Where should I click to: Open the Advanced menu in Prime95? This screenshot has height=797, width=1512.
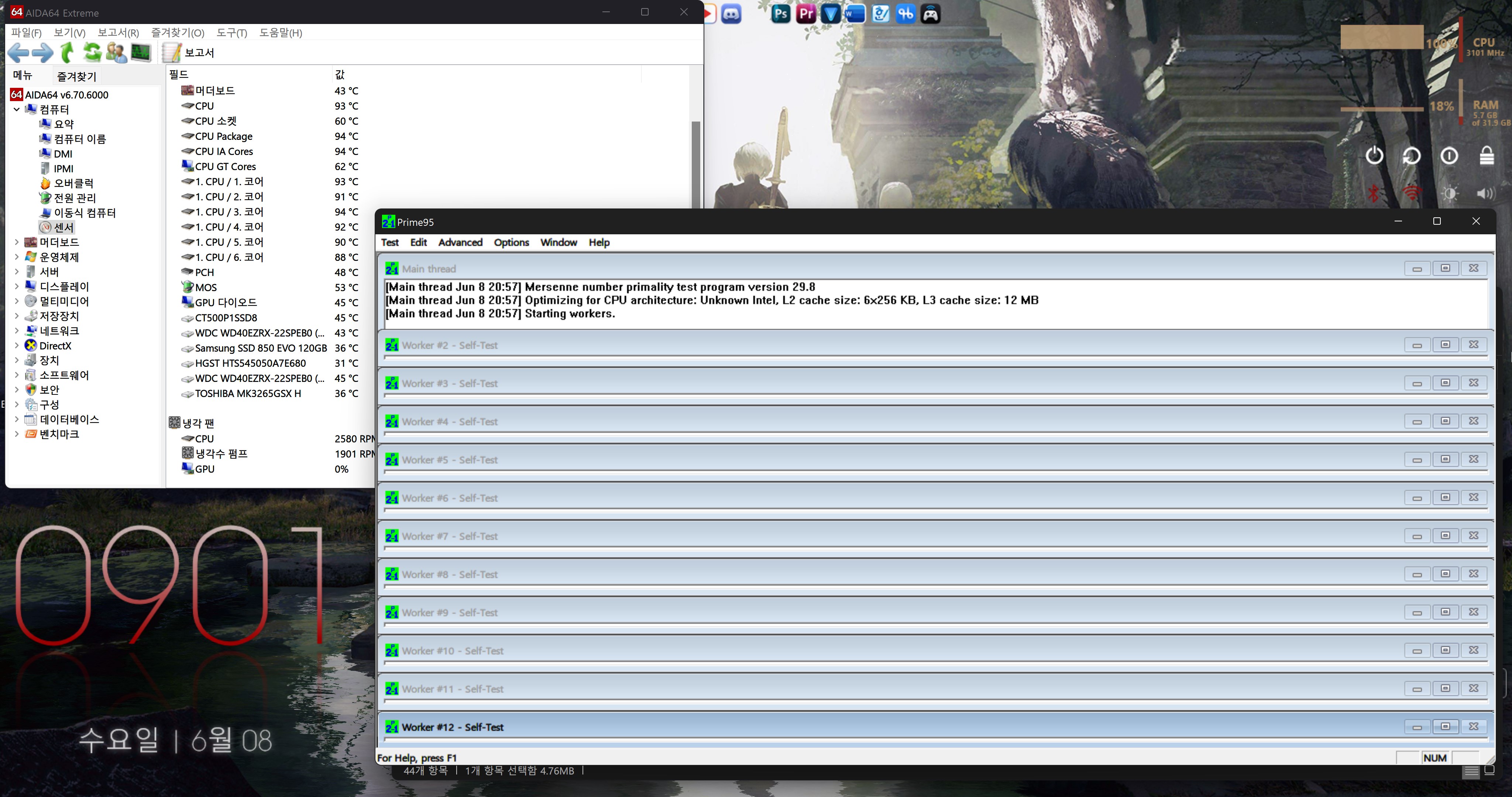[x=460, y=242]
